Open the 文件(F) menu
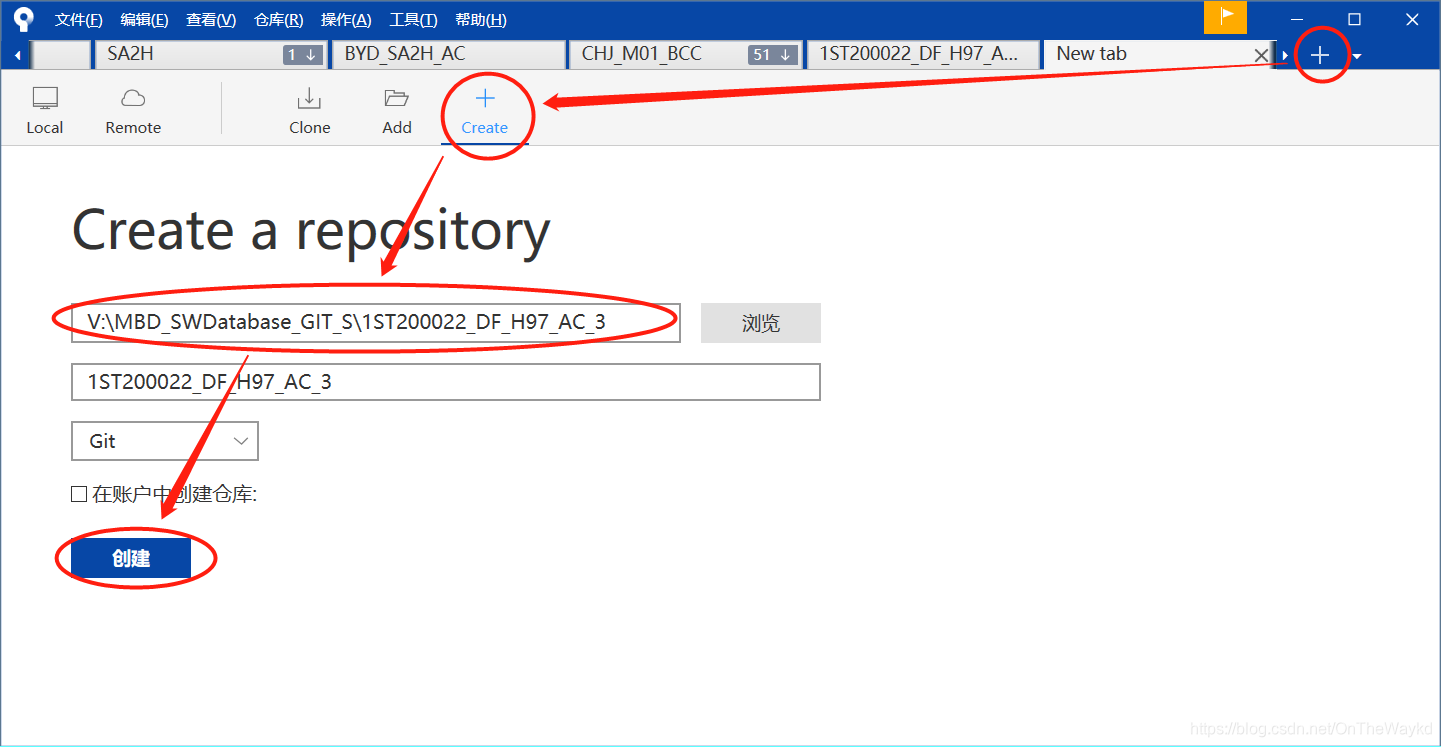The height and width of the screenshot is (747, 1441). 79,20
